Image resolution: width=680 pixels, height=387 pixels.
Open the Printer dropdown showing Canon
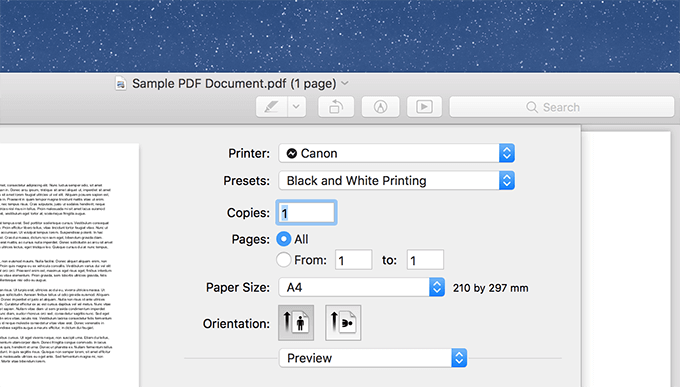click(x=396, y=153)
